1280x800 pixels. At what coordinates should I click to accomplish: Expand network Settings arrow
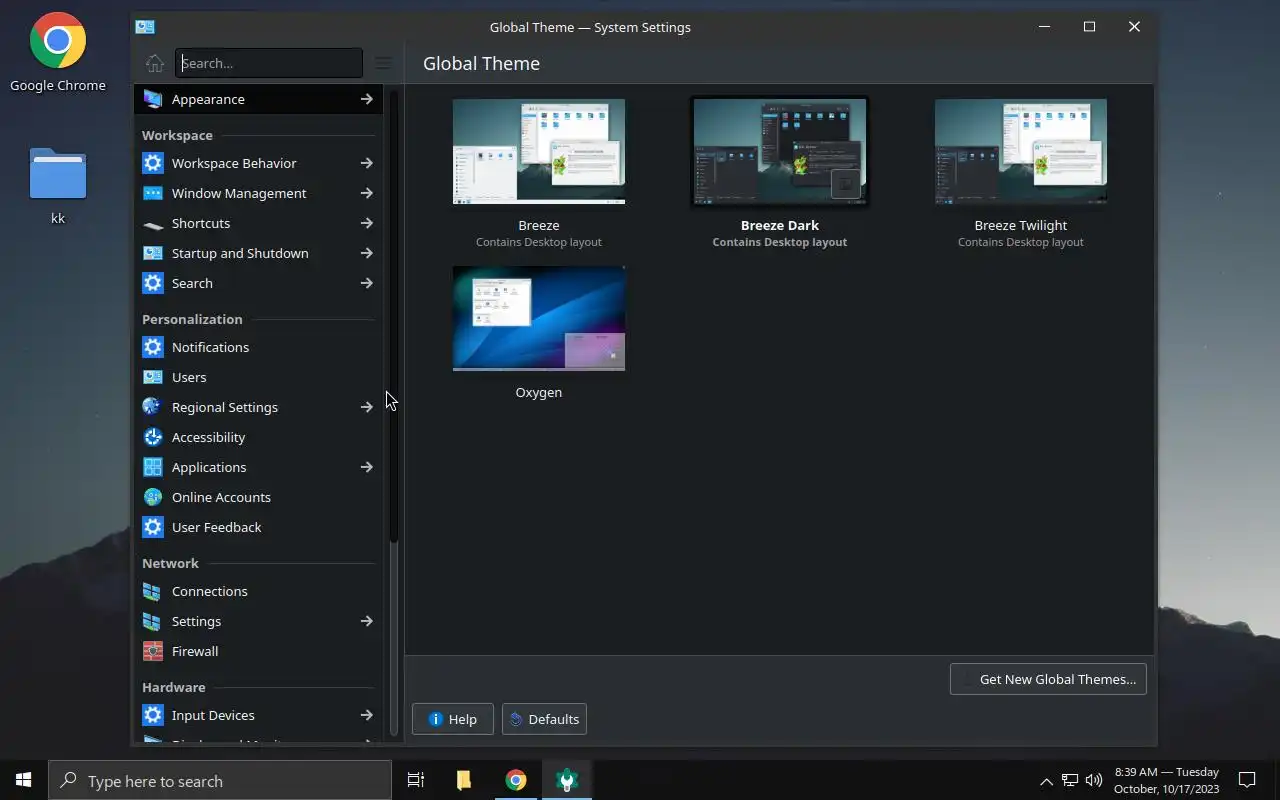pos(366,621)
